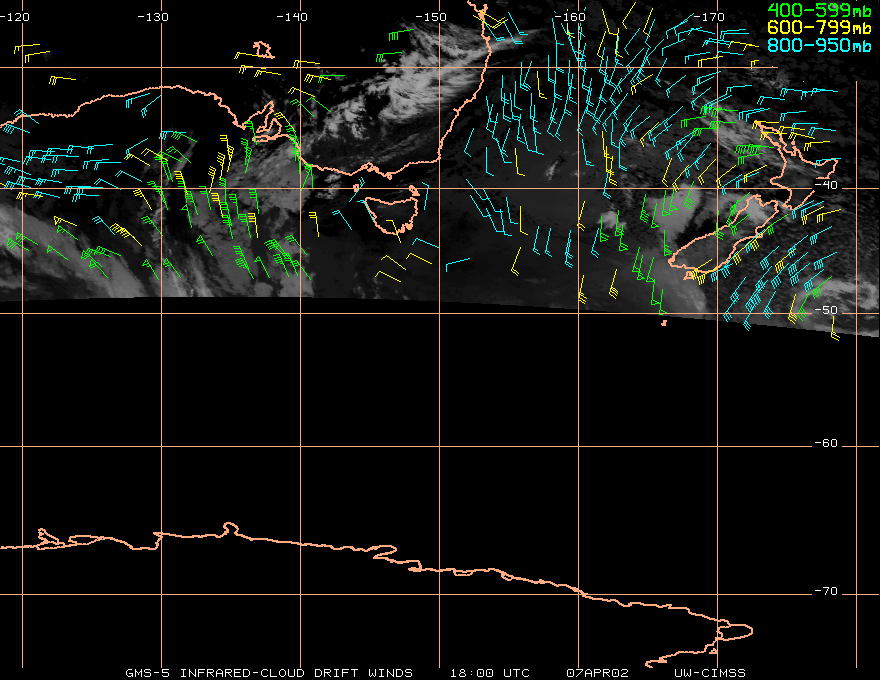Click the 18:00 time stamp
Screen dimensions: 880x680
[472, 673]
